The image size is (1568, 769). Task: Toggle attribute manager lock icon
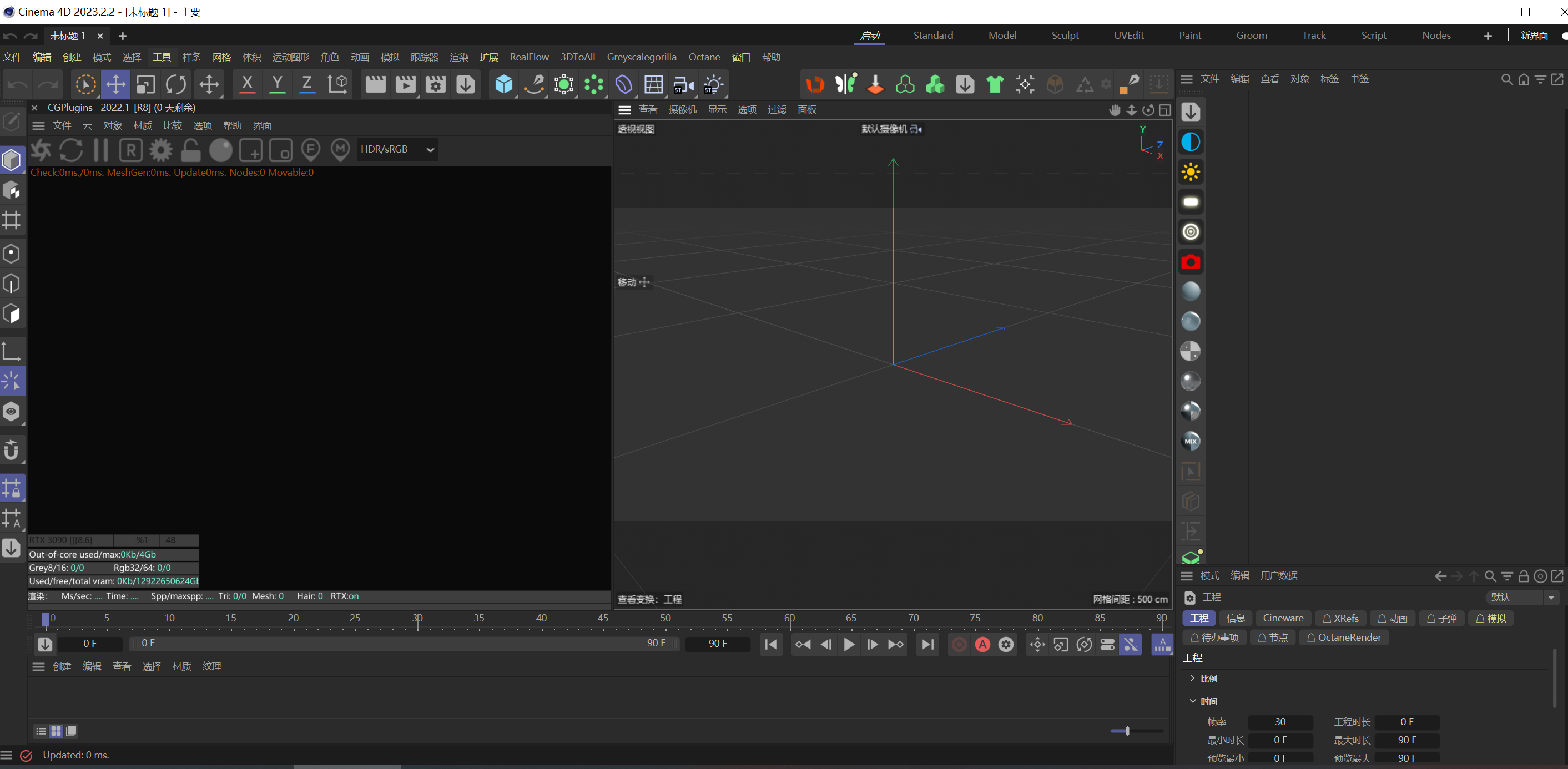[x=1524, y=576]
